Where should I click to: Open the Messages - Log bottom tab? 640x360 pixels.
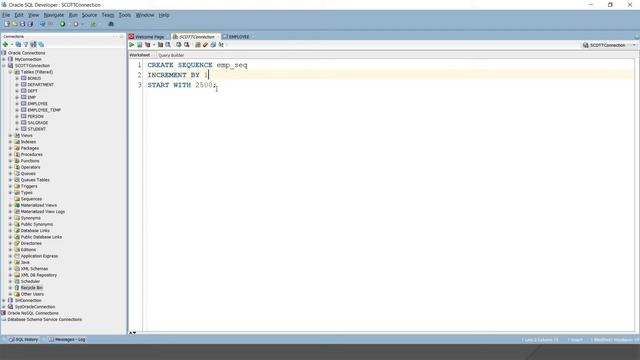click(x=67, y=340)
